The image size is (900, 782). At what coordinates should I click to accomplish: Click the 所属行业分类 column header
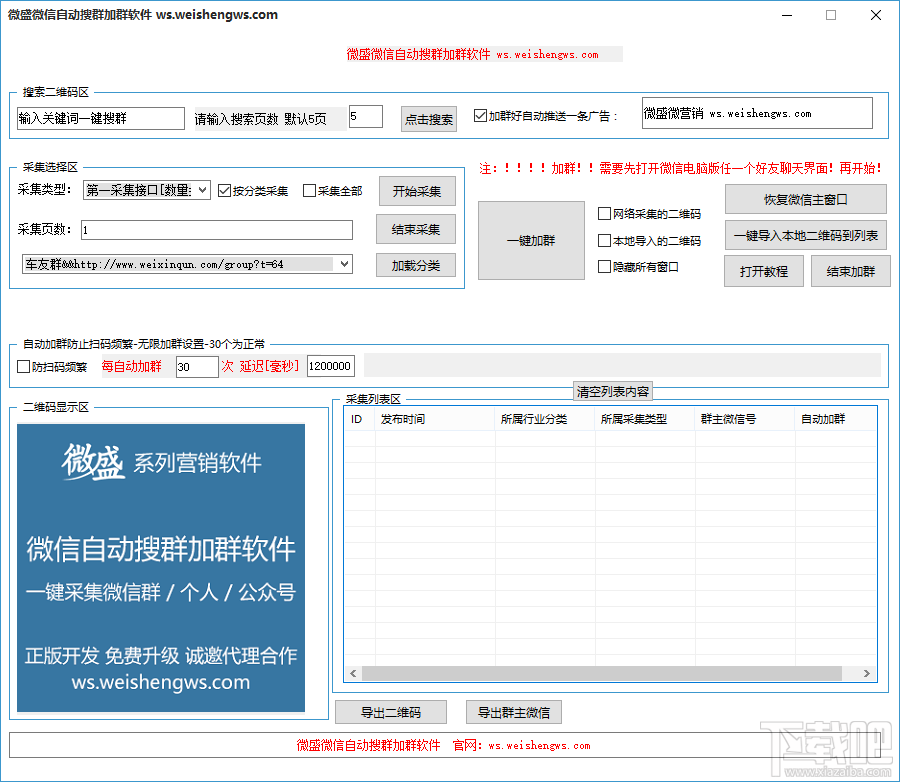coord(545,419)
